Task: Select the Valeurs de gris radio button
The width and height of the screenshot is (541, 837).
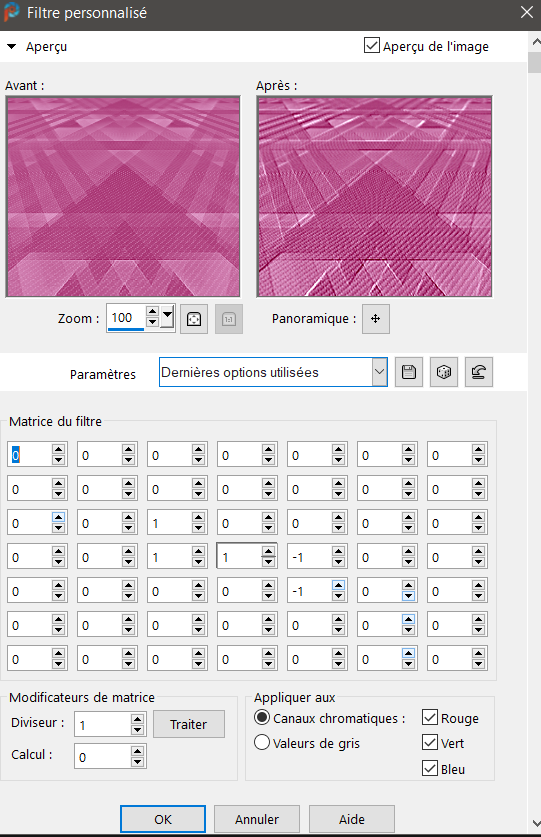Action: click(262, 743)
